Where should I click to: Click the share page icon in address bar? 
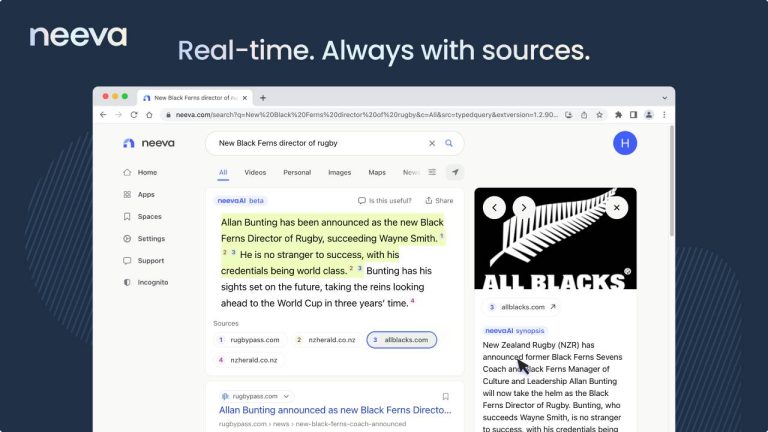[584, 115]
